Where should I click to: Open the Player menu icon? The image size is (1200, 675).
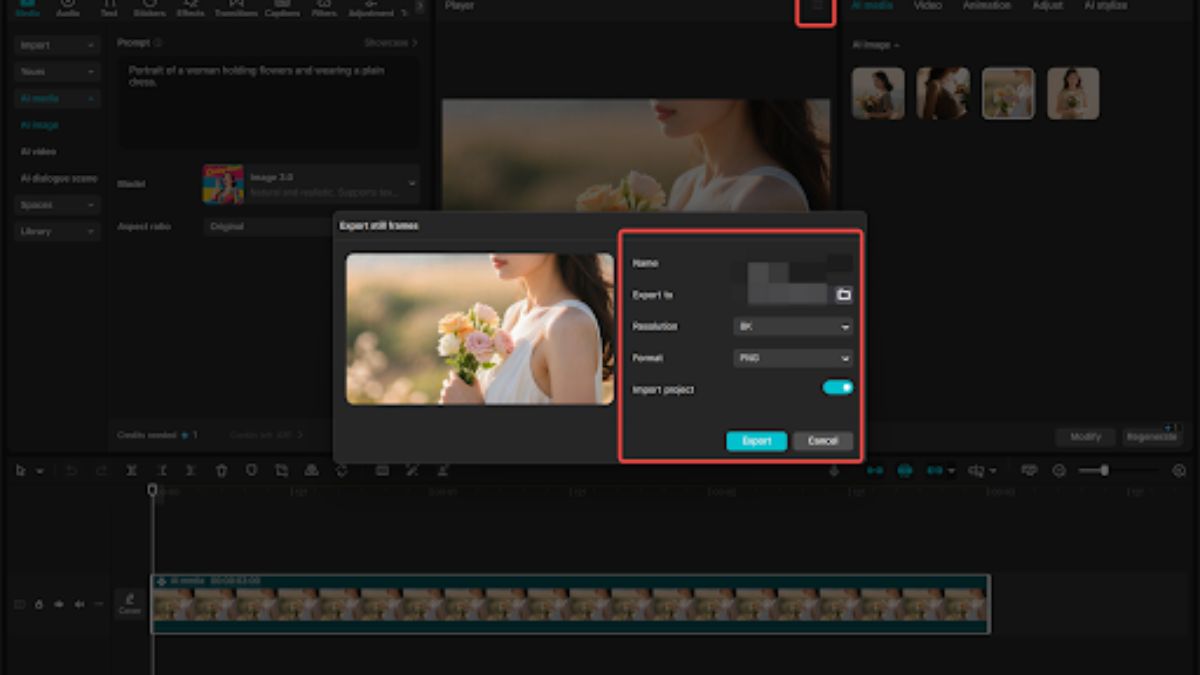click(816, 8)
